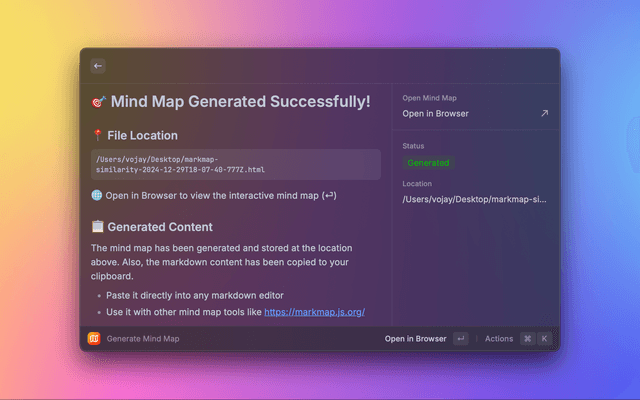Click the pin emoji beside File Location

97,136
